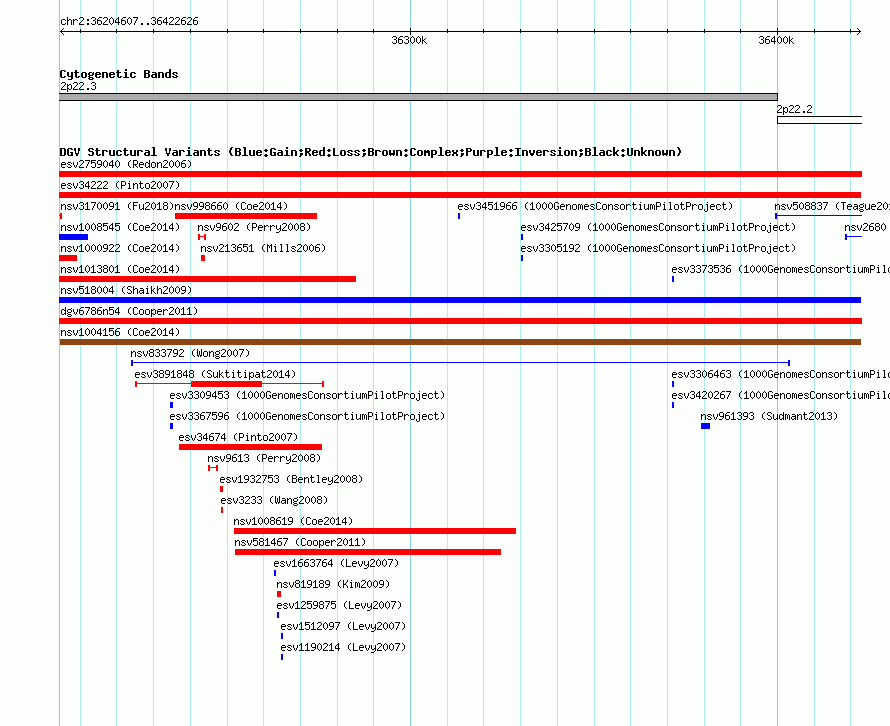The image size is (890, 726).
Task: Open nsv9602 (Perry2008) label
Action: click(254, 227)
